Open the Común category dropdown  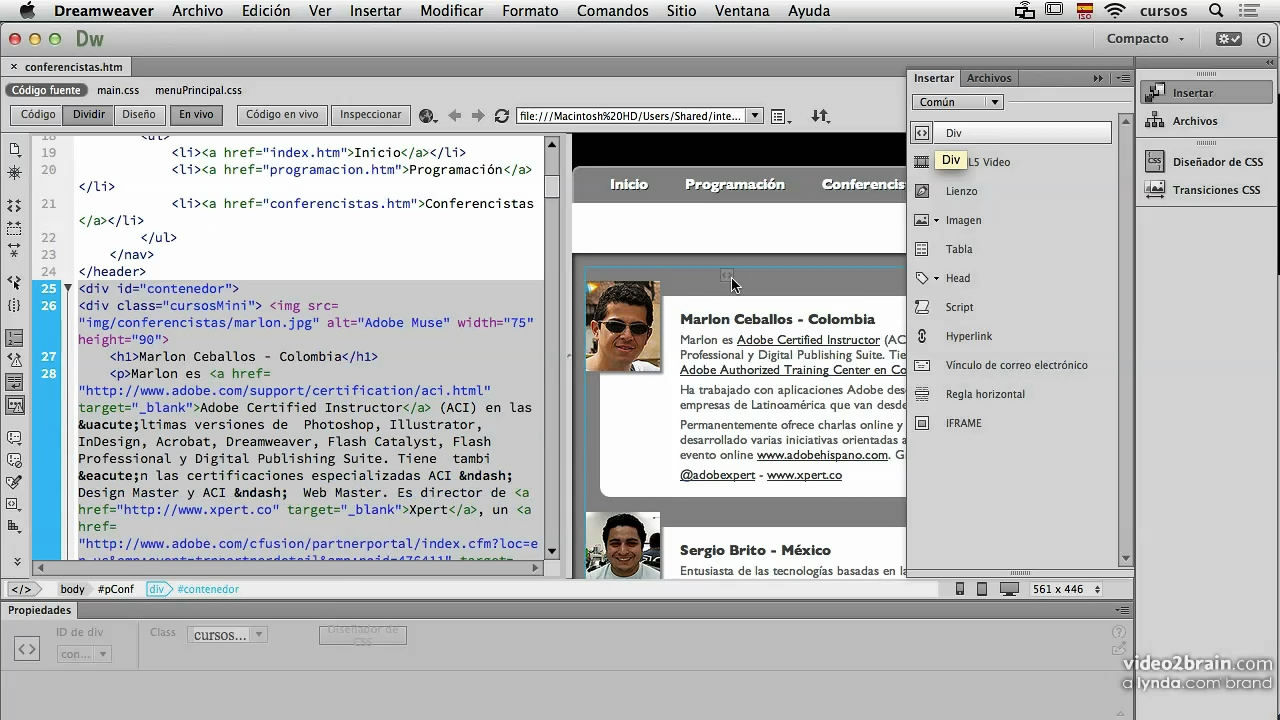[x=957, y=102]
